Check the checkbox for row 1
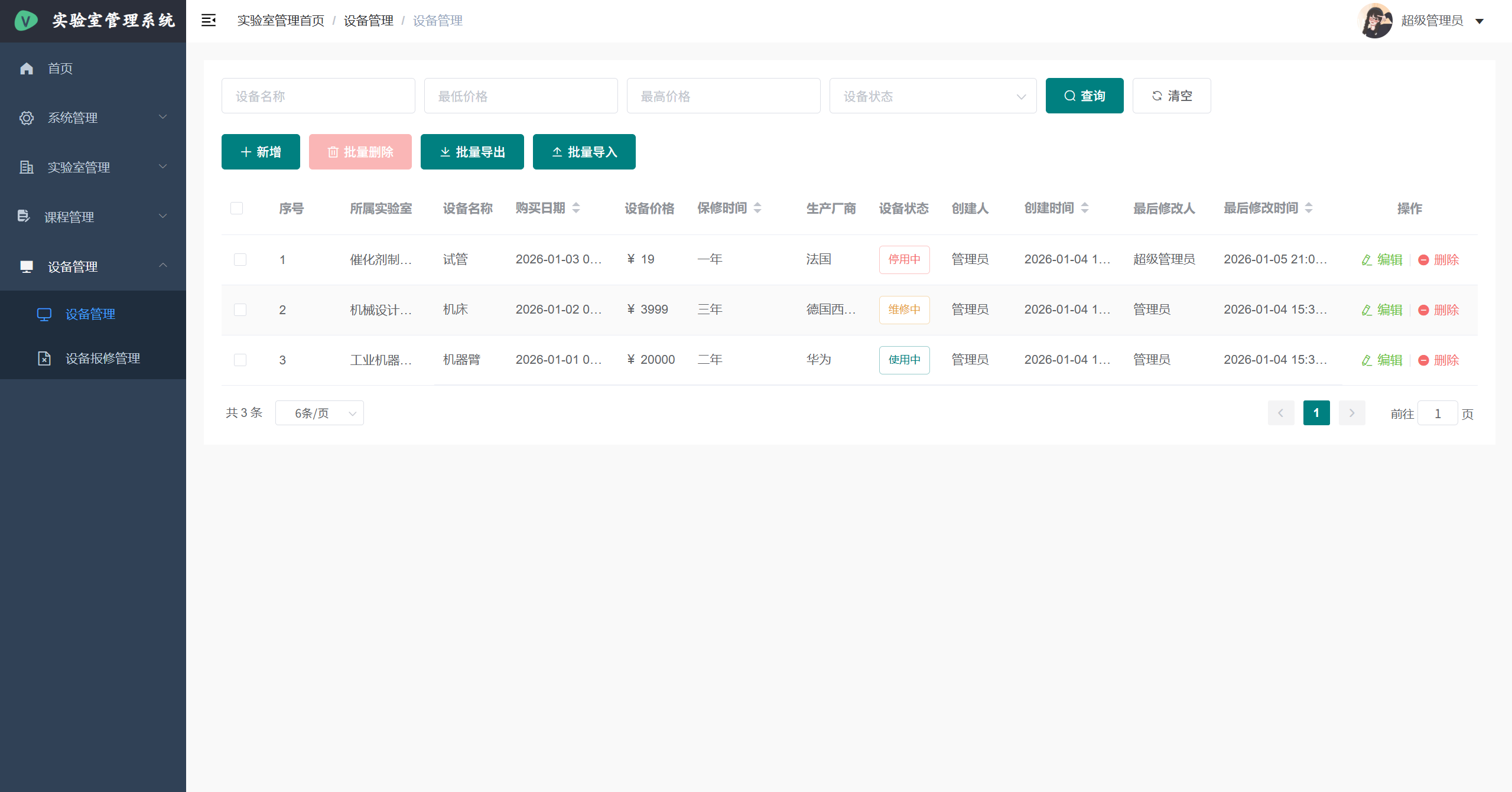This screenshot has height=792, width=1512. click(240, 259)
